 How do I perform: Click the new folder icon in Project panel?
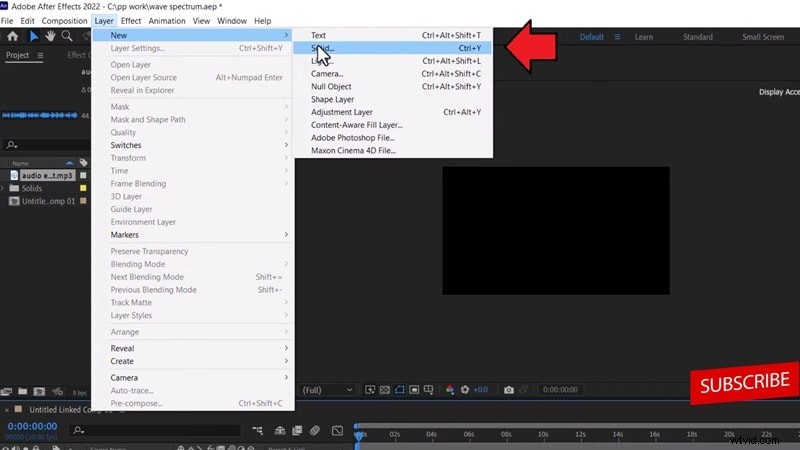point(22,391)
